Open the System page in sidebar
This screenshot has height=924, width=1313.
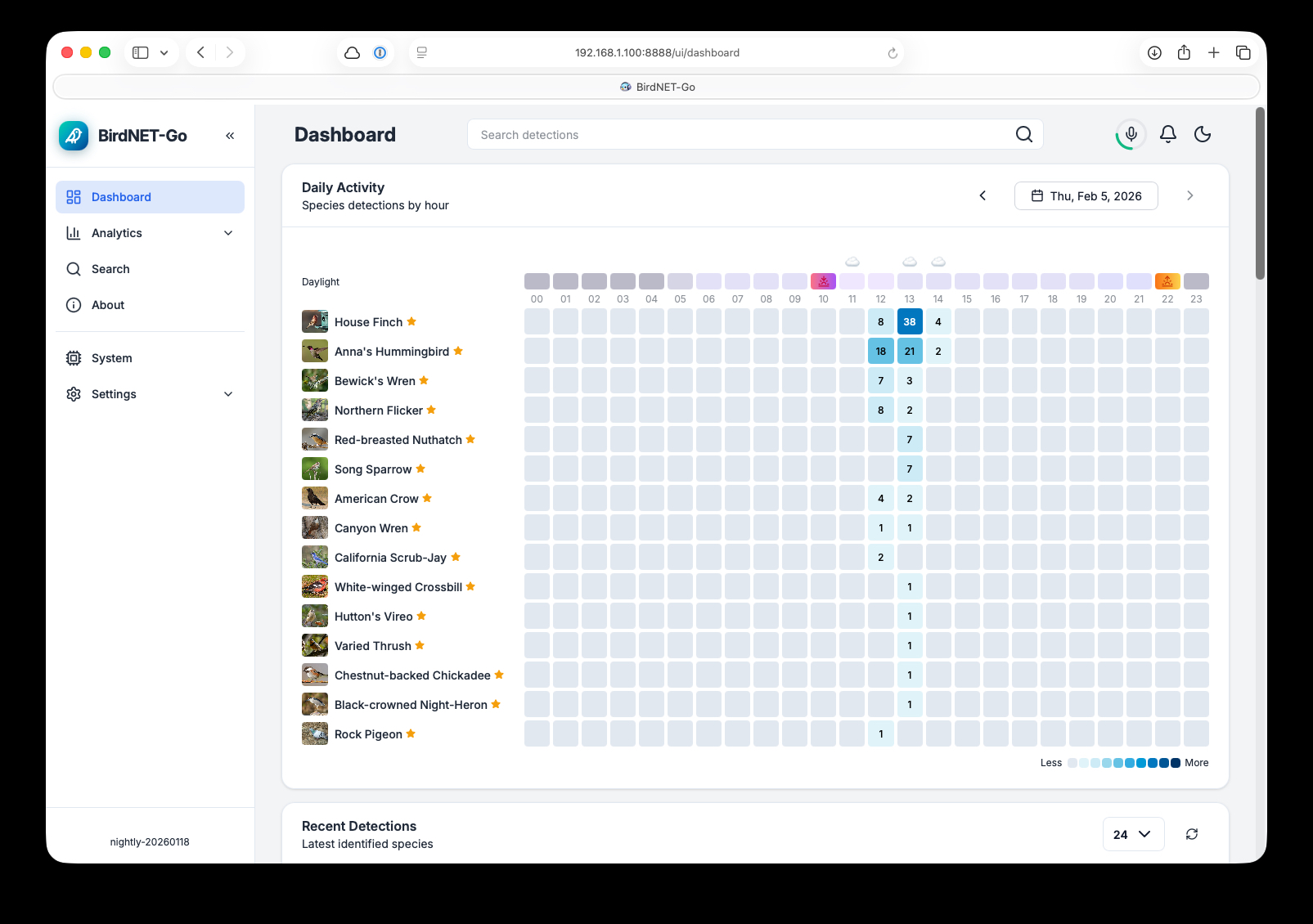[111, 358]
